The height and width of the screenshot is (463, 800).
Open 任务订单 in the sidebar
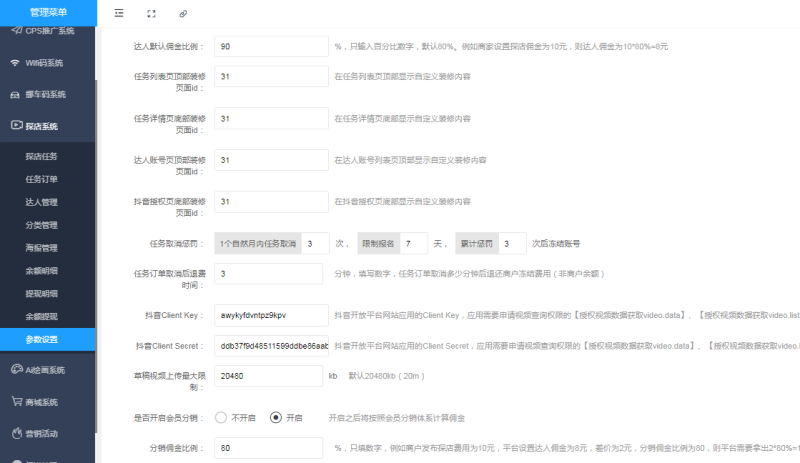pyautogui.click(x=42, y=179)
